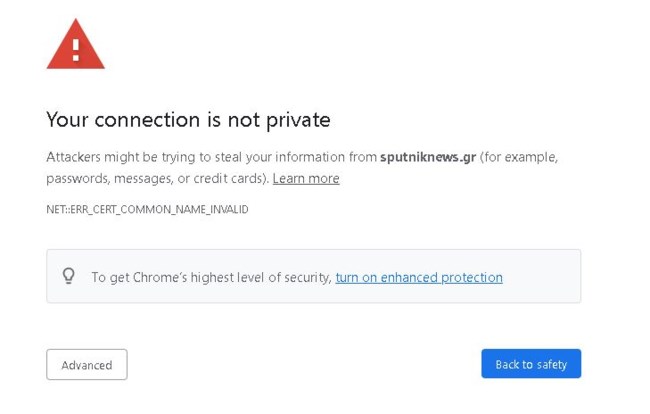650x414 pixels.
Task: Select the bold sputniknews.gr domain name
Action: coord(428,157)
